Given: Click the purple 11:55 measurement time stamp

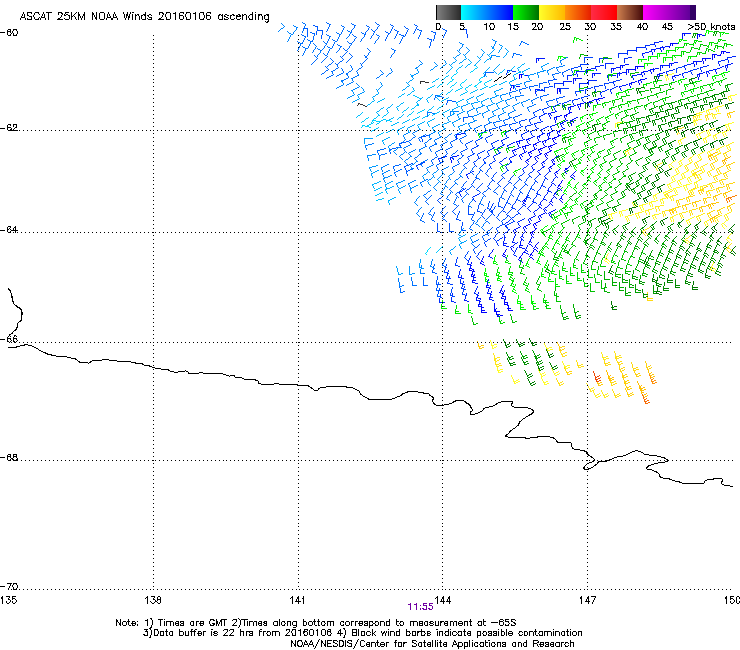Looking at the screenshot, I should pyautogui.click(x=420, y=607).
